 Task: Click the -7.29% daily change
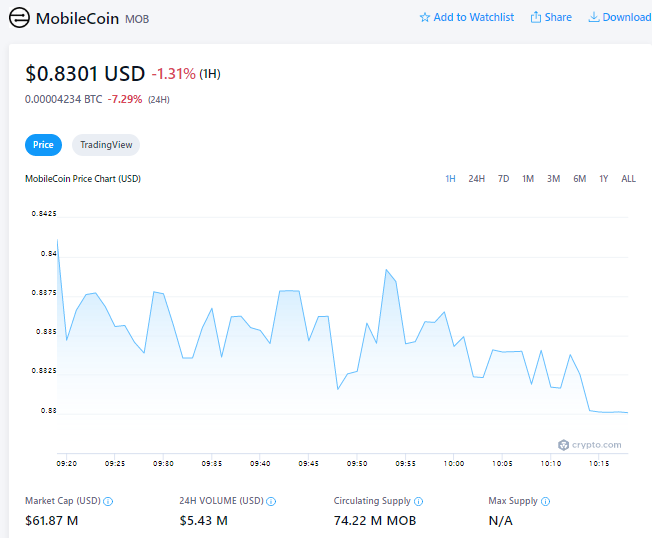(125, 99)
